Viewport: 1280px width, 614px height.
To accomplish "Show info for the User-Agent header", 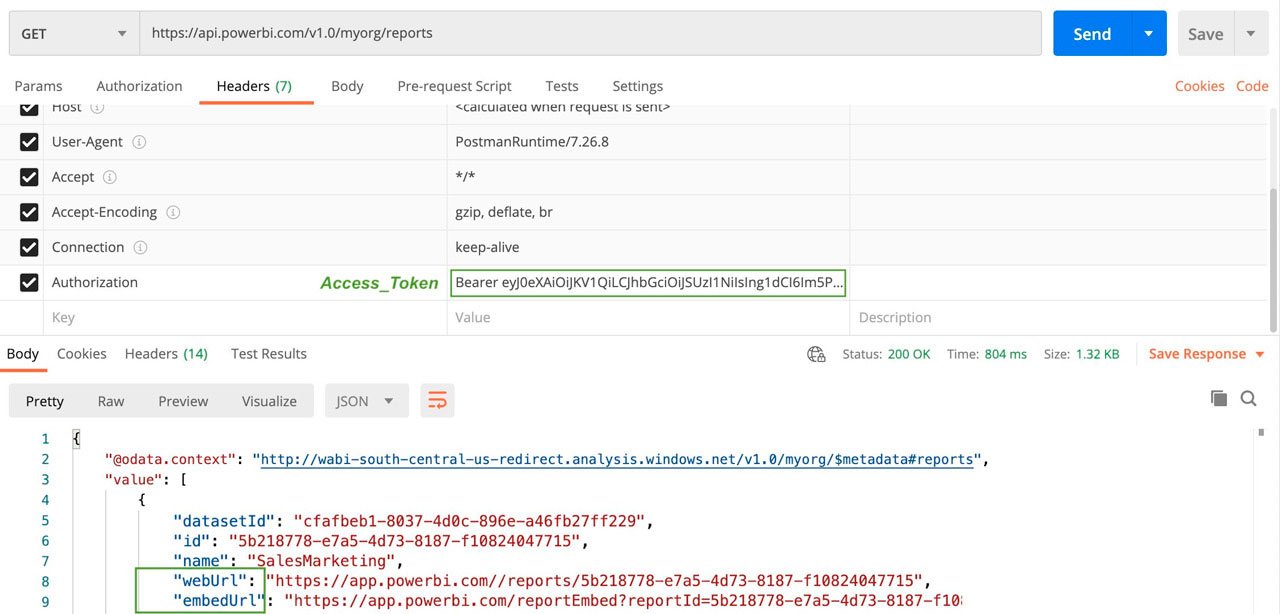I will [x=139, y=142].
